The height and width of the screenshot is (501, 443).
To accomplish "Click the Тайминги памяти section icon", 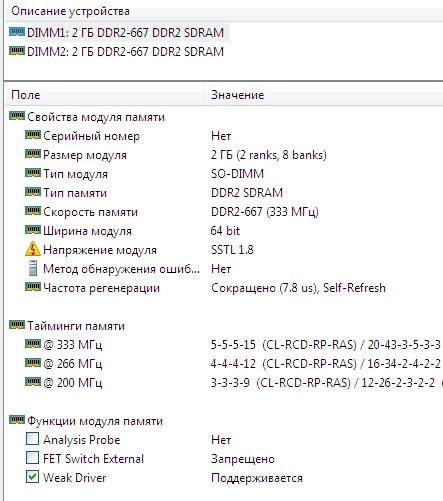I will click(x=17, y=325).
